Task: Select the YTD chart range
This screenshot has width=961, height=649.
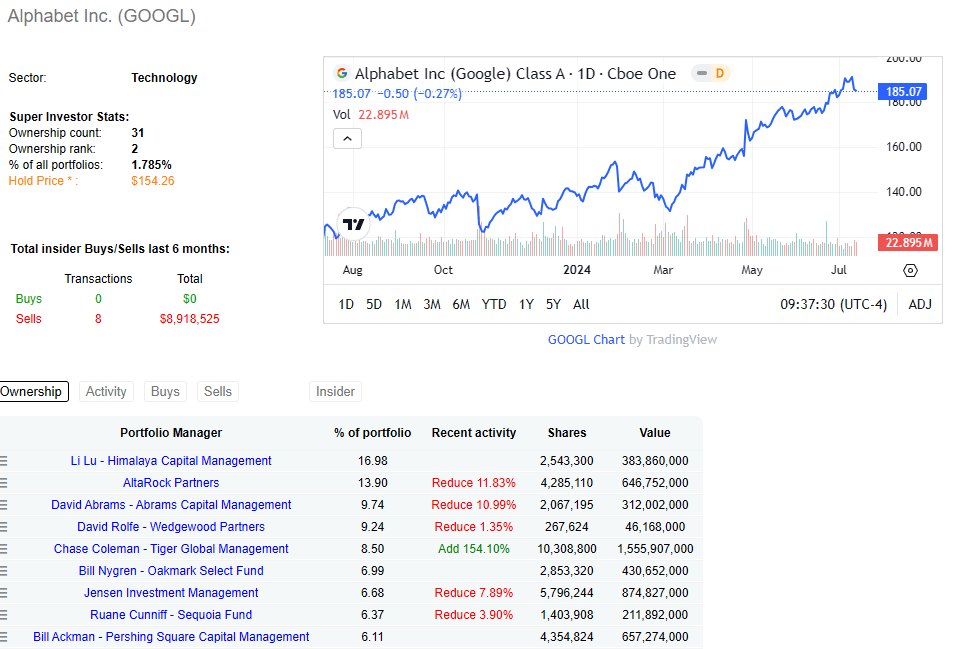Action: coord(493,304)
